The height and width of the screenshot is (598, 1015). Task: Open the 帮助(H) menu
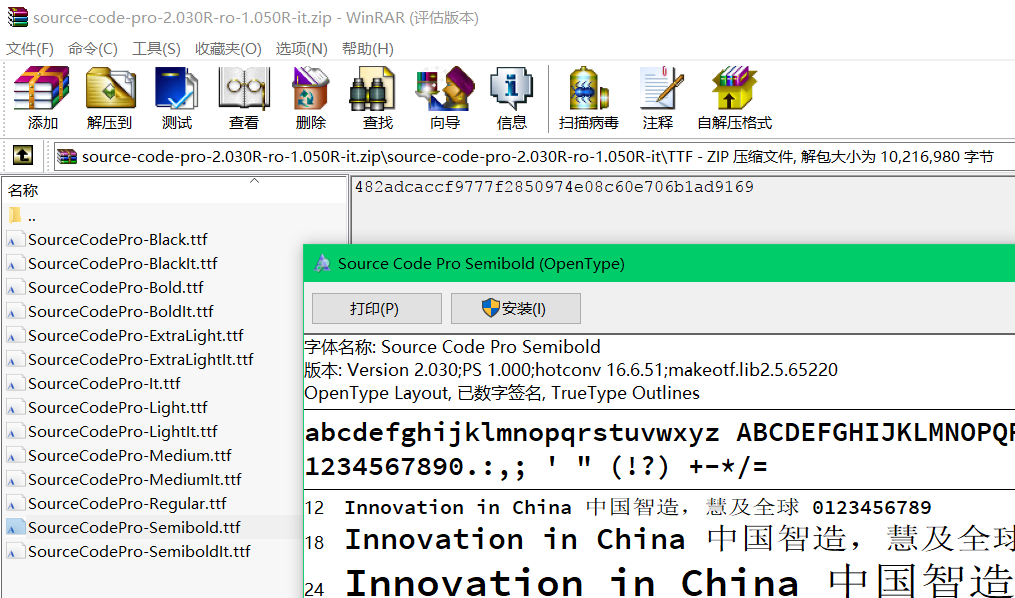pos(368,49)
